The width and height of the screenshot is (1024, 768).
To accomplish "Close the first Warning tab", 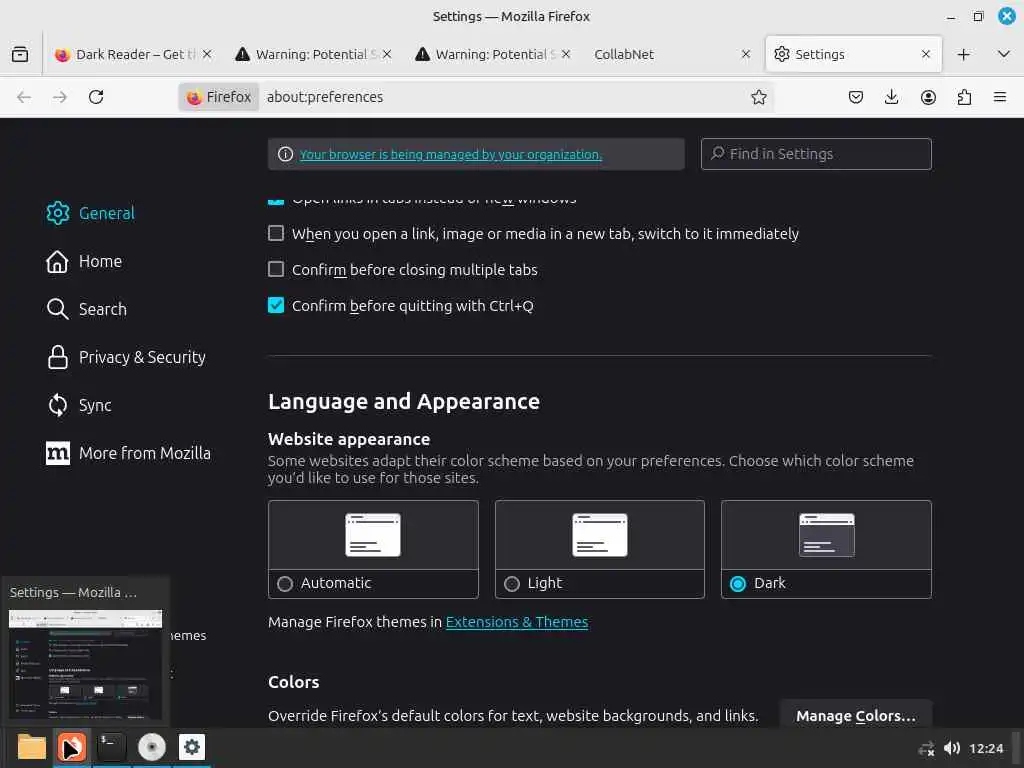I will click(387, 54).
